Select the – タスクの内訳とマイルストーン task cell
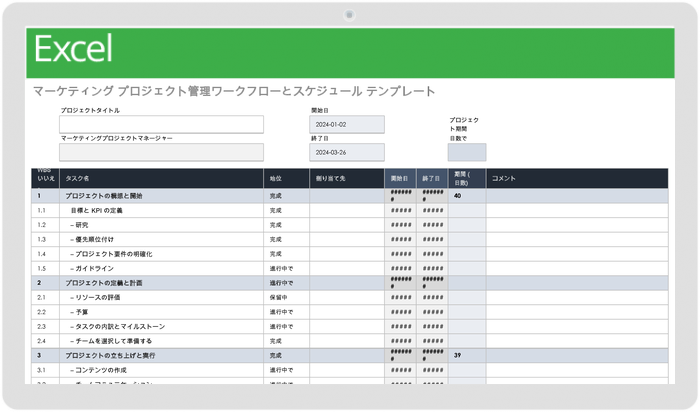This screenshot has width=700, height=412. (161, 326)
